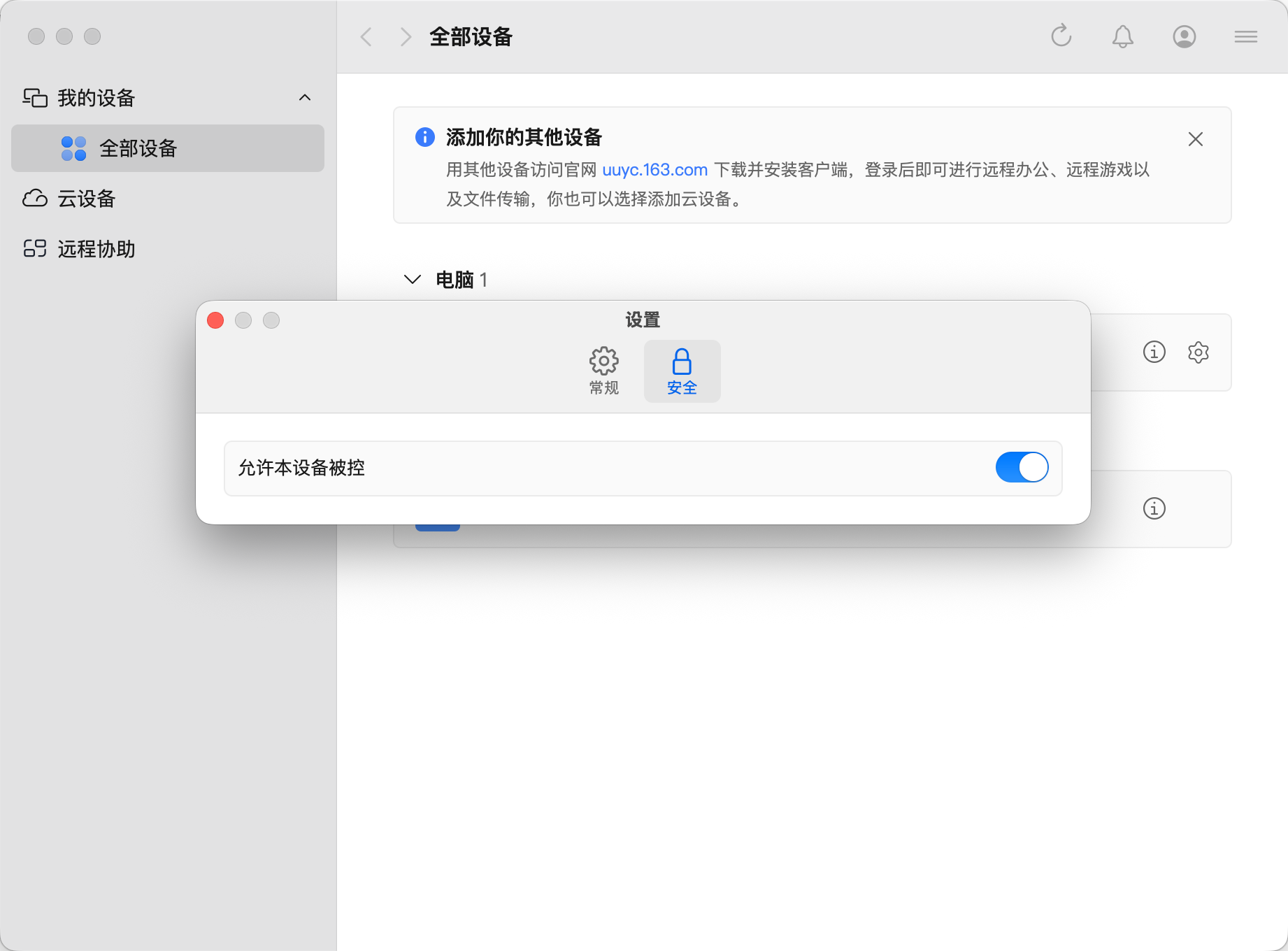Disable the 允许本设备被控 switch
This screenshot has height=951, width=1288.
pos(1021,467)
